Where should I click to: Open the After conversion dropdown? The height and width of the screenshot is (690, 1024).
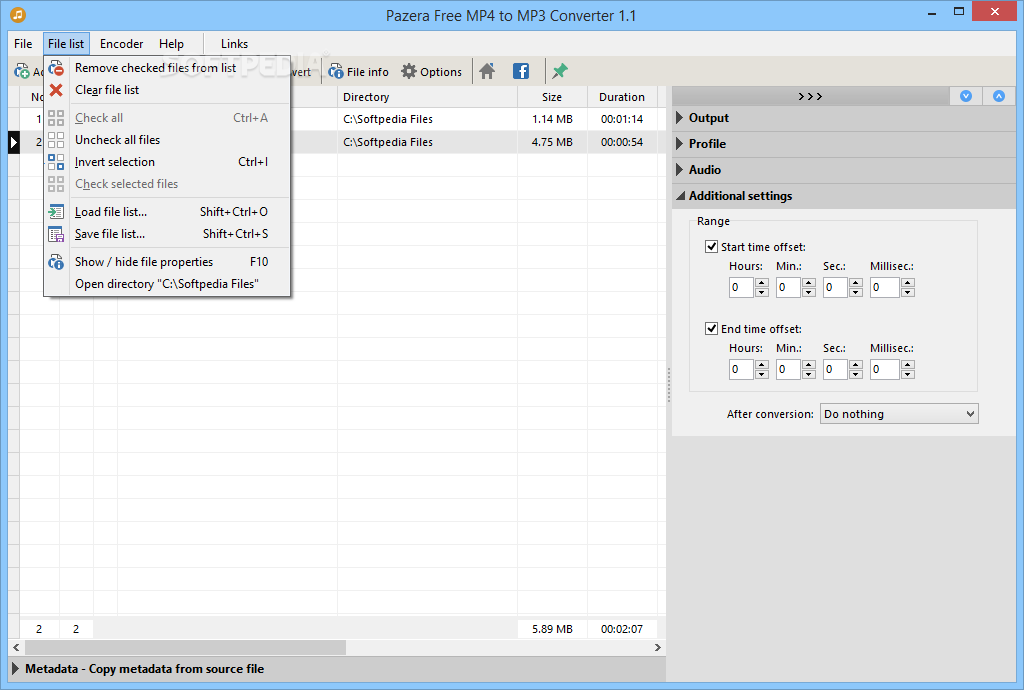(x=899, y=414)
